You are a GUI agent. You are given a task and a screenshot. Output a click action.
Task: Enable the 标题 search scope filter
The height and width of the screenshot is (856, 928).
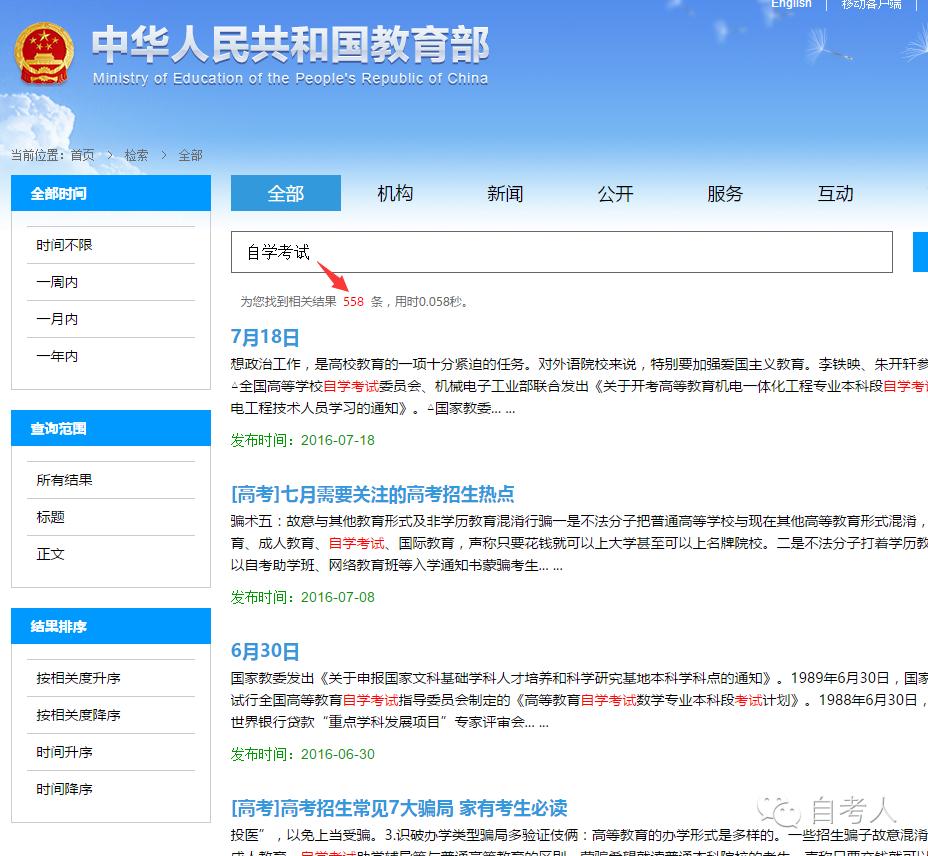[48, 516]
